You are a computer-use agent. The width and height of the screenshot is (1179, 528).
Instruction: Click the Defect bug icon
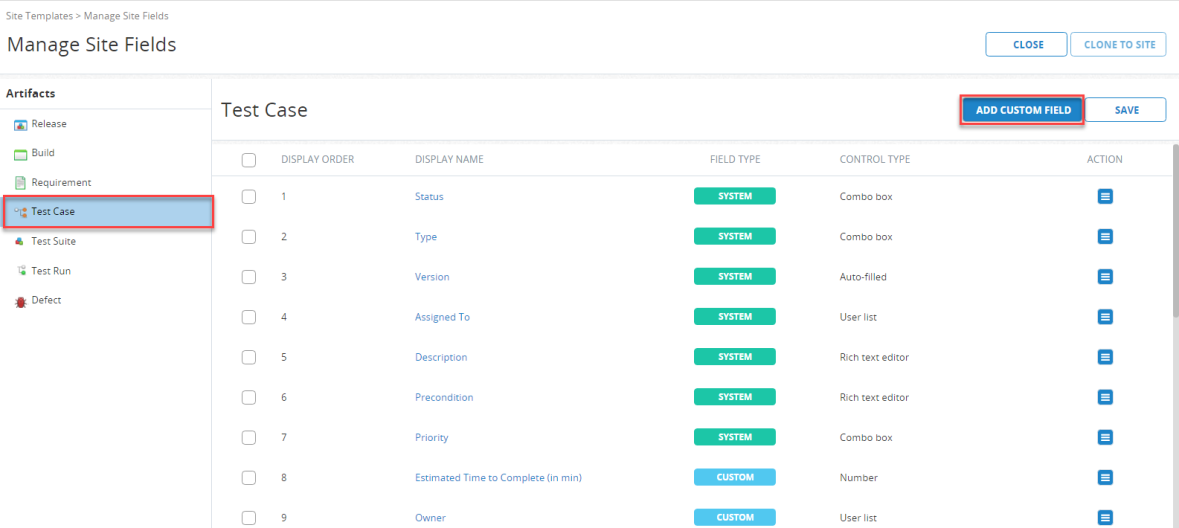(x=20, y=301)
